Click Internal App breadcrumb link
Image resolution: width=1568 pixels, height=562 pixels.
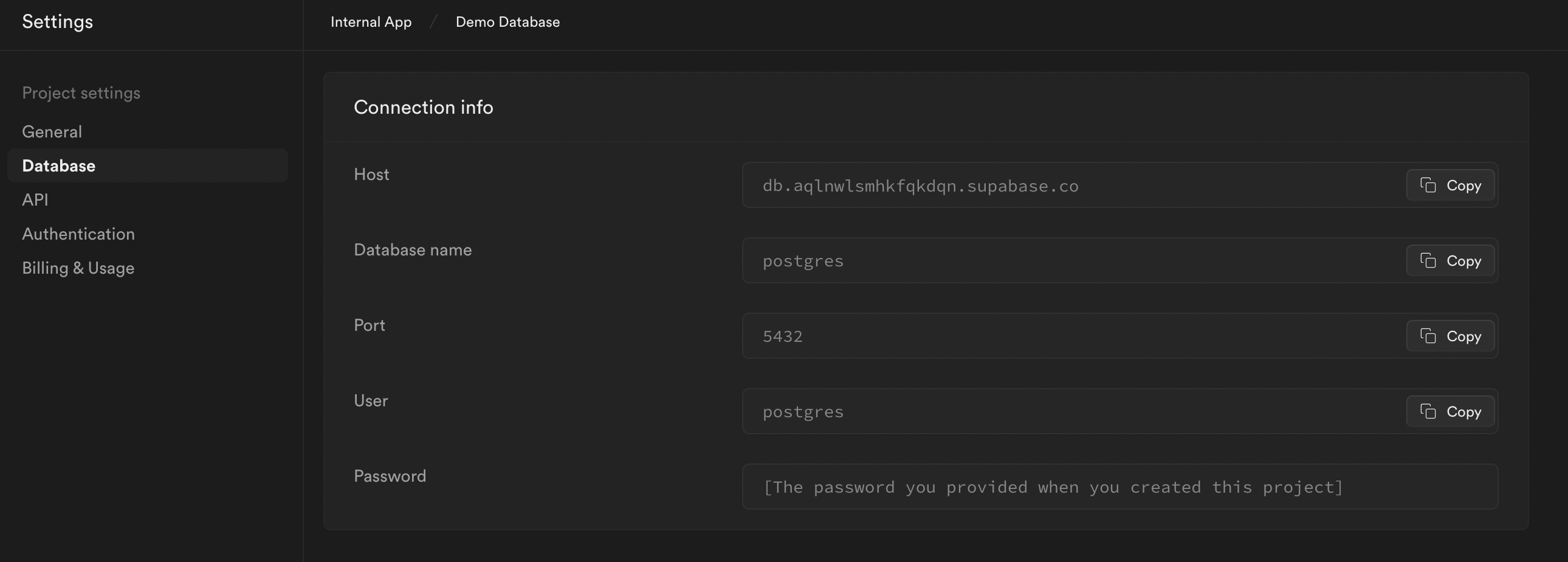click(371, 23)
